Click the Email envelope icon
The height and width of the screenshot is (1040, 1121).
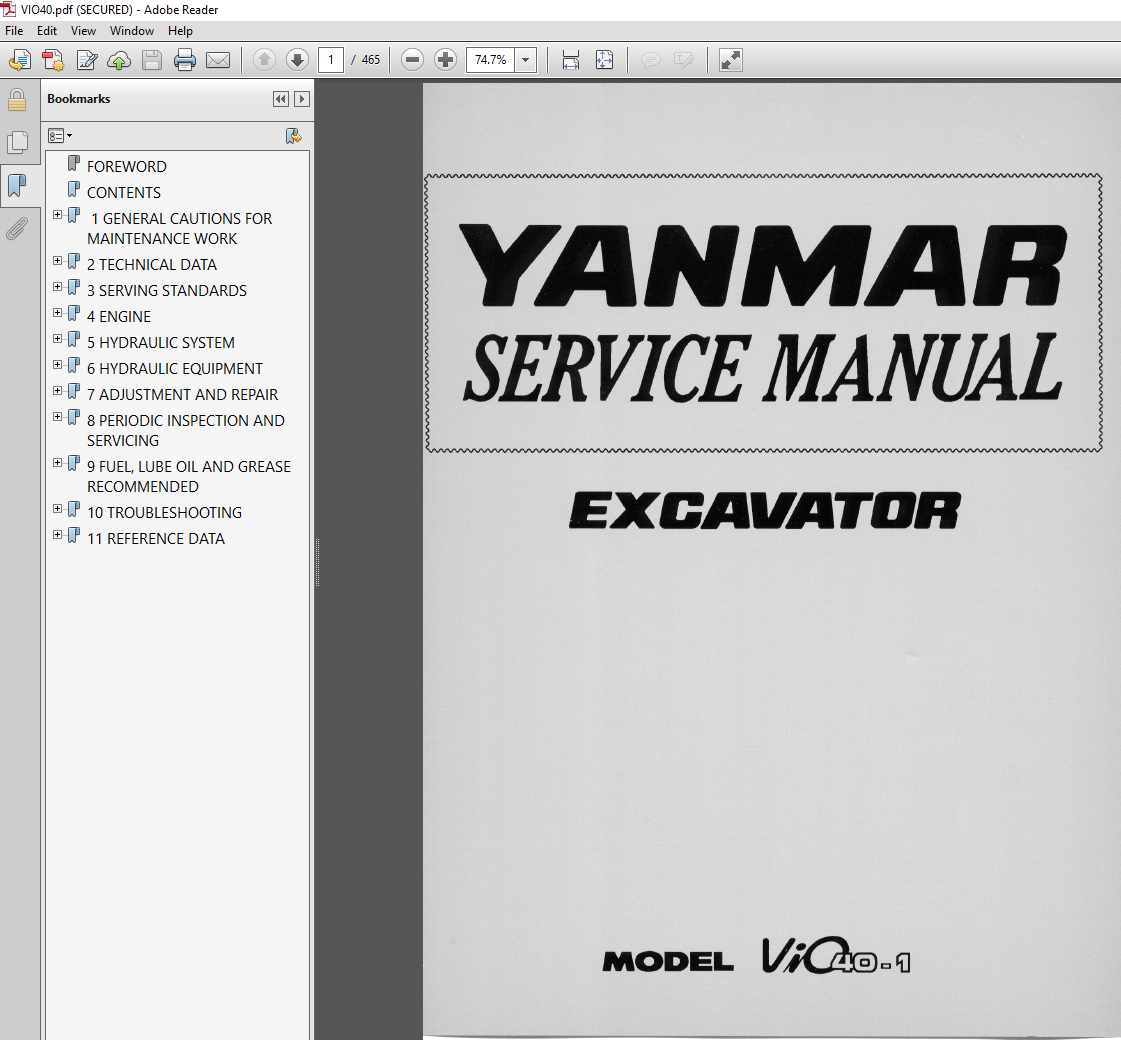click(218, 60)
